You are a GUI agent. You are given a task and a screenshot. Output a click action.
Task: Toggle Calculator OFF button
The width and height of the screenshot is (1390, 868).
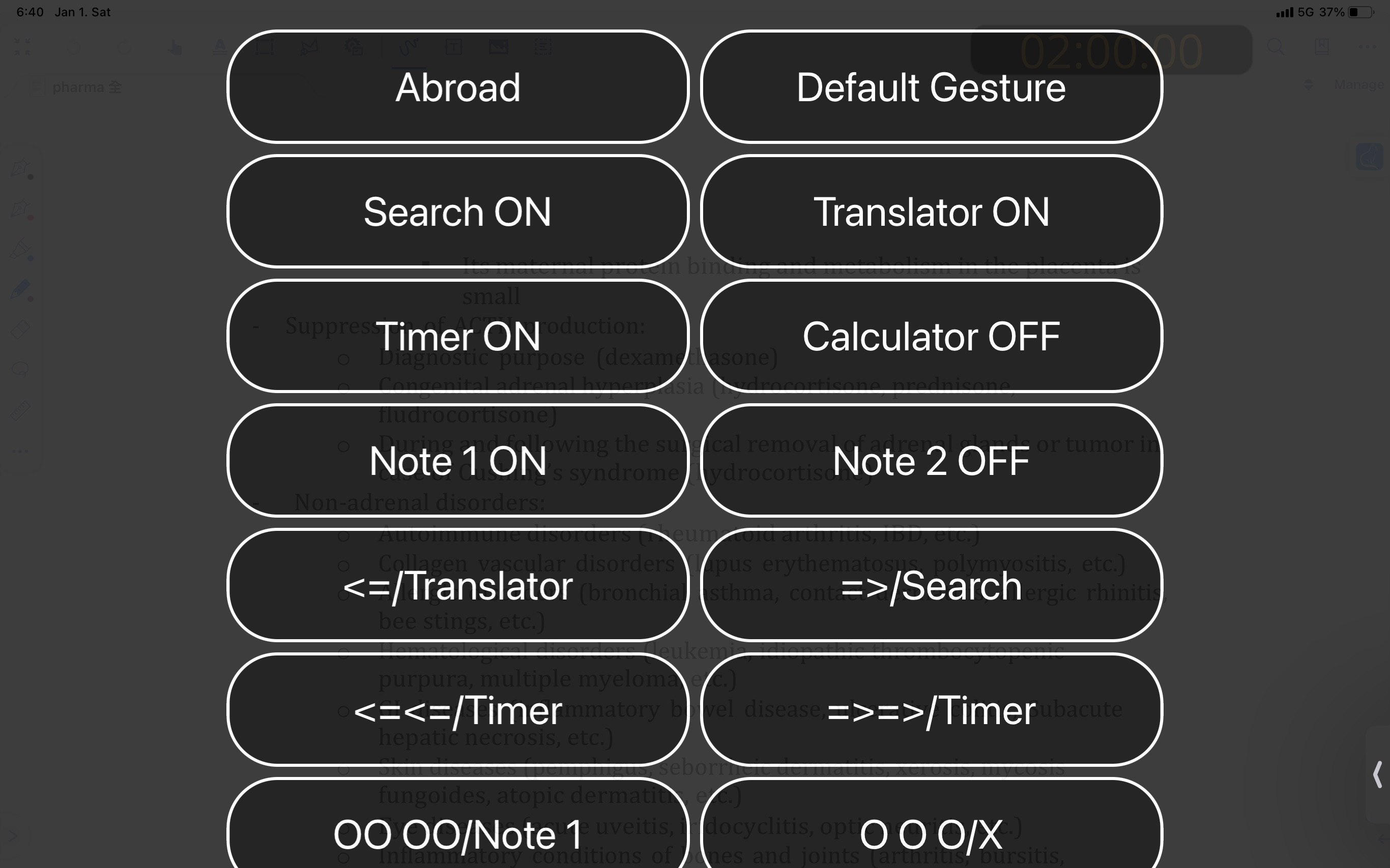click(931, 336)
